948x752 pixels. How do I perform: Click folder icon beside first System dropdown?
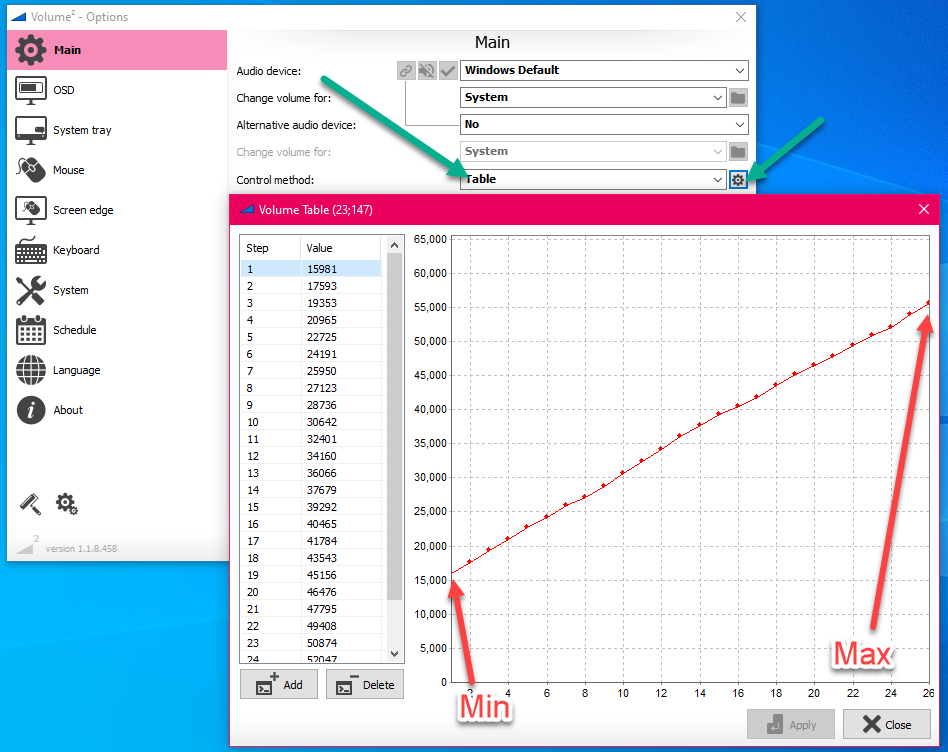(x=738, y=97)
